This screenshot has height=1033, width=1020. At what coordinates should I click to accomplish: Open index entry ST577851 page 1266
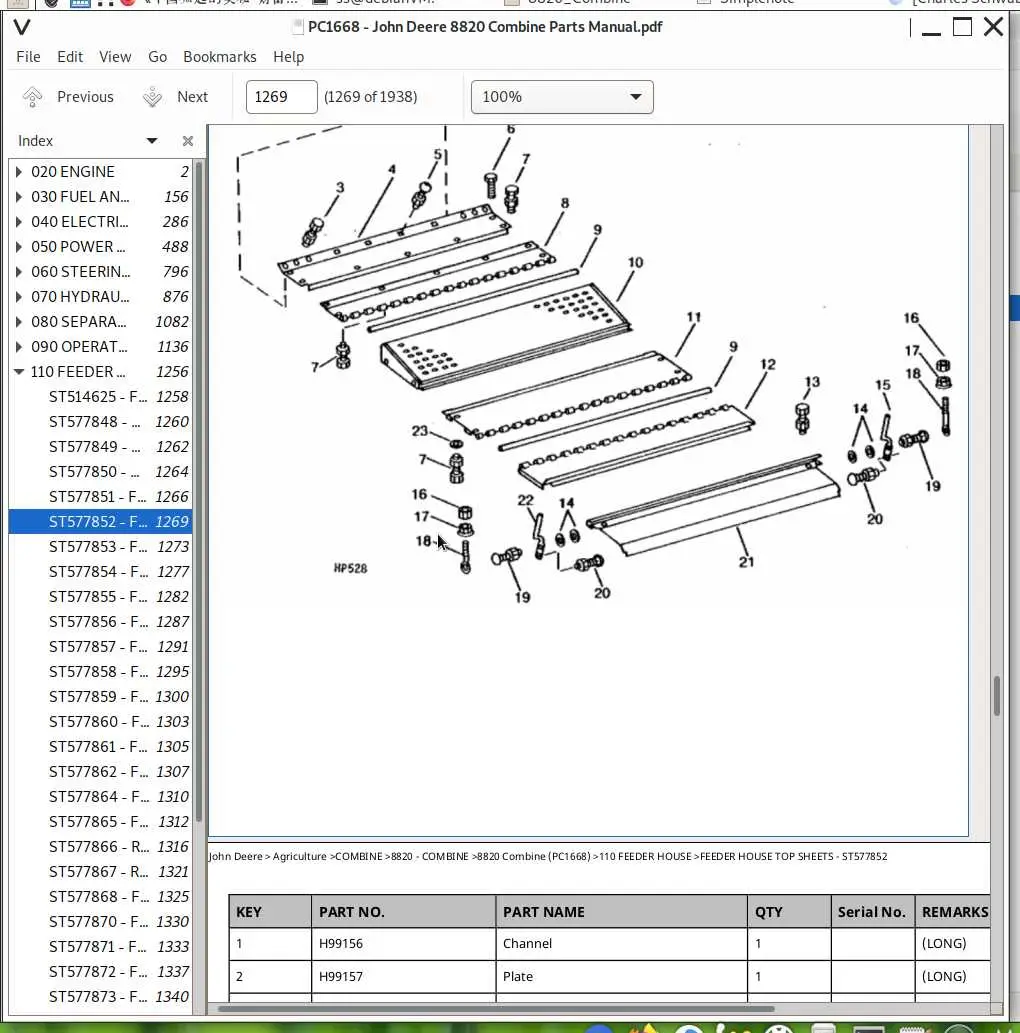pyautogui.click(x=101, y=497)
